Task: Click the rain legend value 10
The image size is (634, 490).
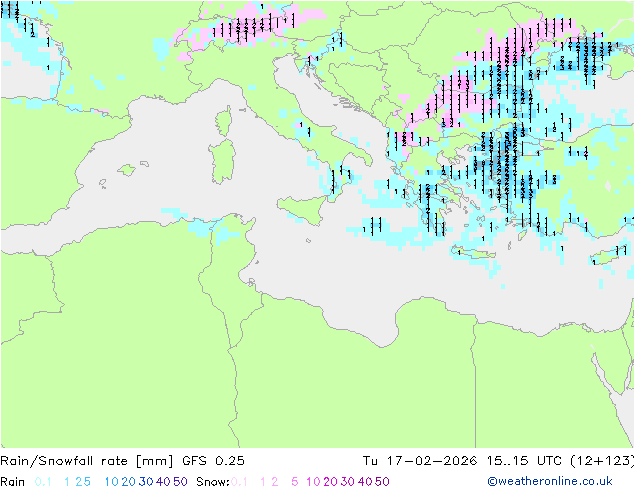Action: 111,482
